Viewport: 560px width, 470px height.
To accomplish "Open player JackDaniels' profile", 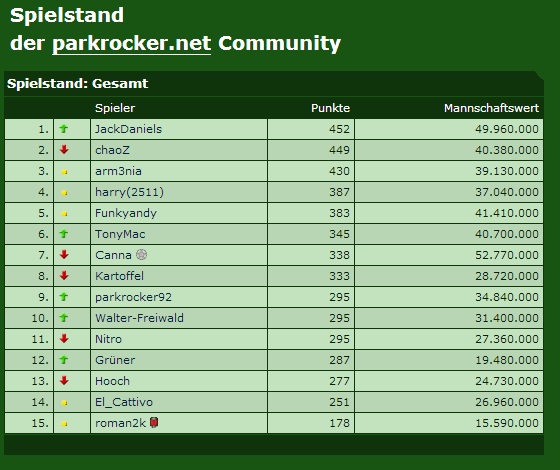I will [128, 129].
